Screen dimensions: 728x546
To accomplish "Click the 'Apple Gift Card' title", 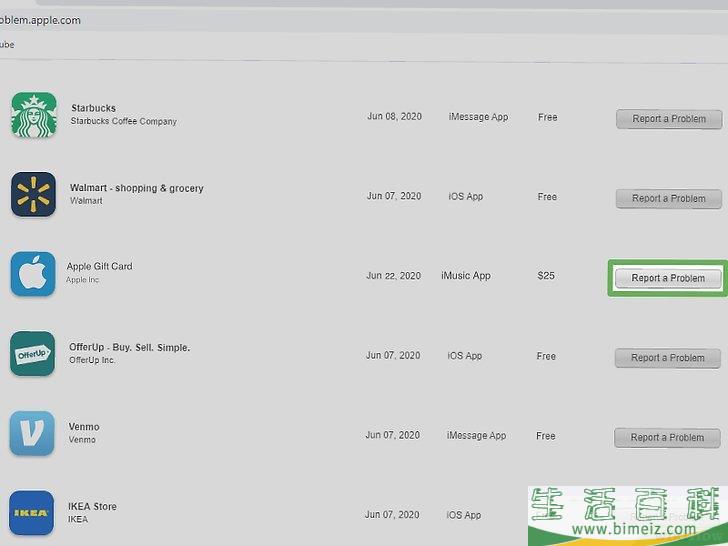I will [99, 266].
